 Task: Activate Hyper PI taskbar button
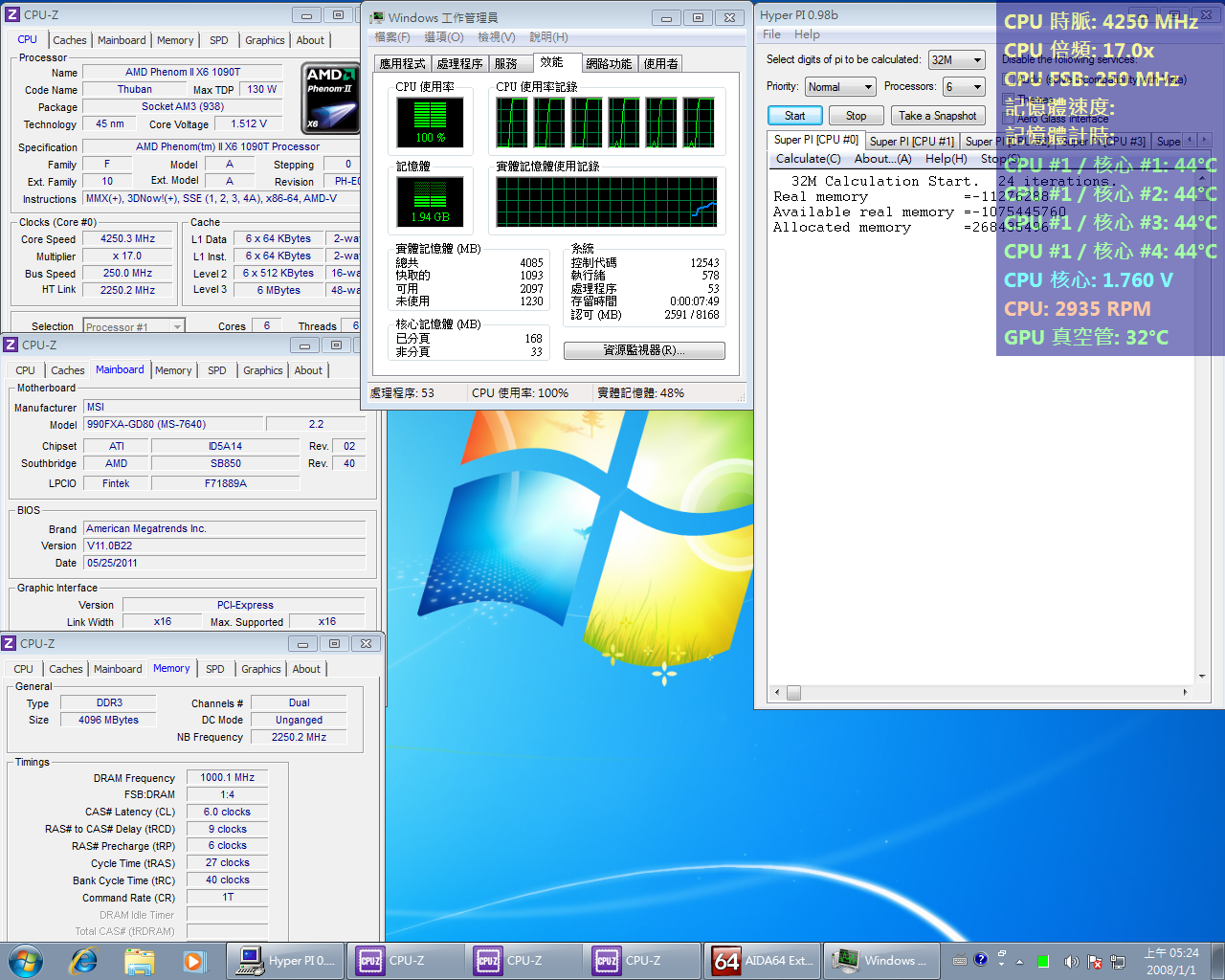tap(287, 961)
